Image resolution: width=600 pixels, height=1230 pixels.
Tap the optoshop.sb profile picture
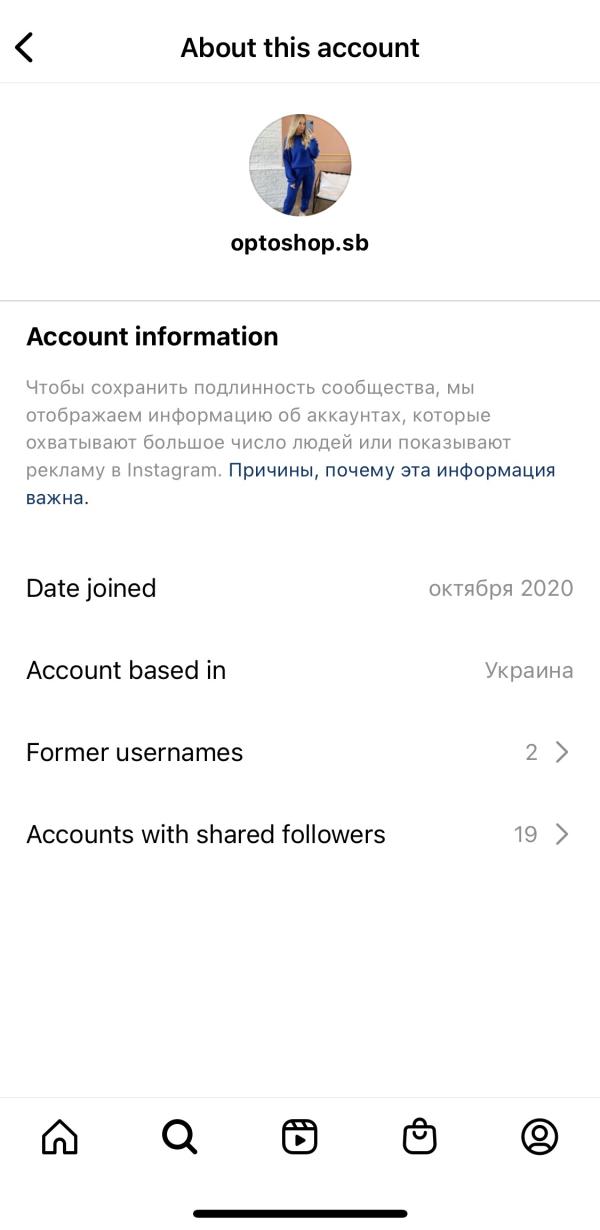coord(300,165)
